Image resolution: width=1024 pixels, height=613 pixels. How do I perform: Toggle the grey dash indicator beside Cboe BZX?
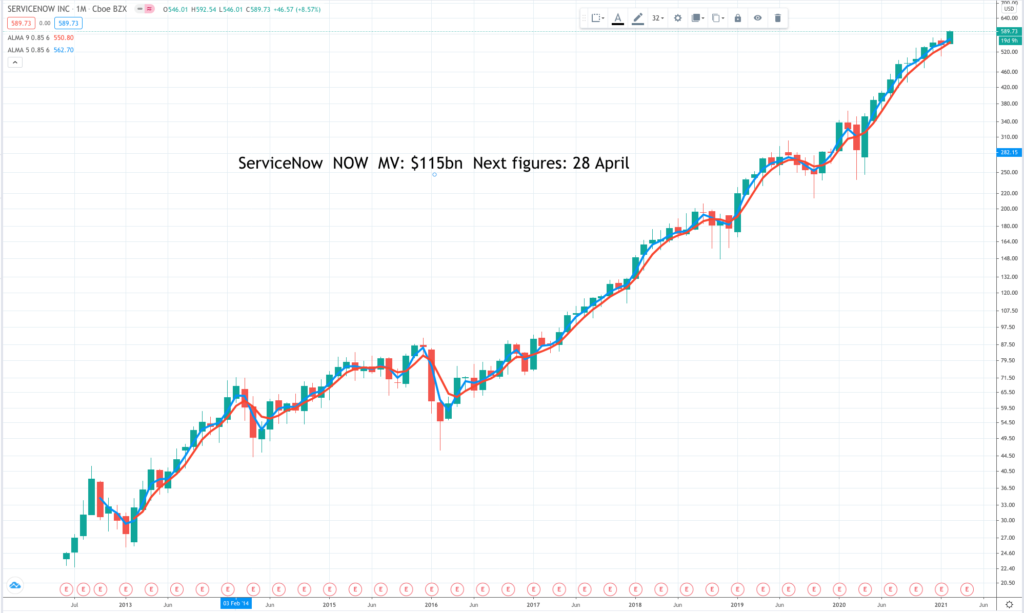point(140,9)
